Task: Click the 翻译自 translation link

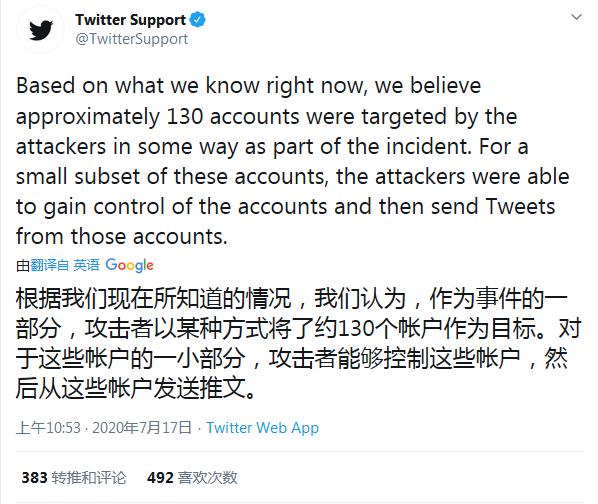Action: click(x=50, y=265)
